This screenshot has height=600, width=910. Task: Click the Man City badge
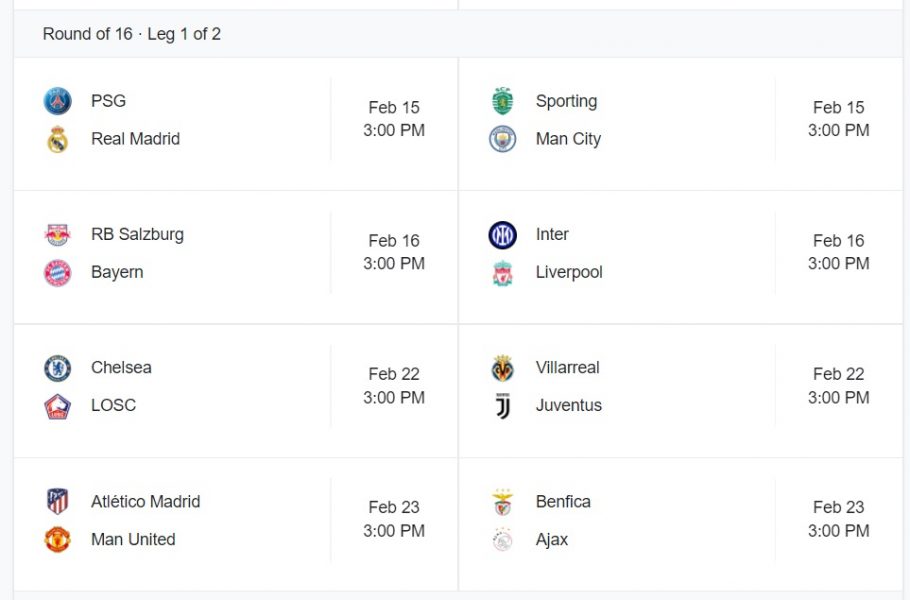(x=502, y=139)
